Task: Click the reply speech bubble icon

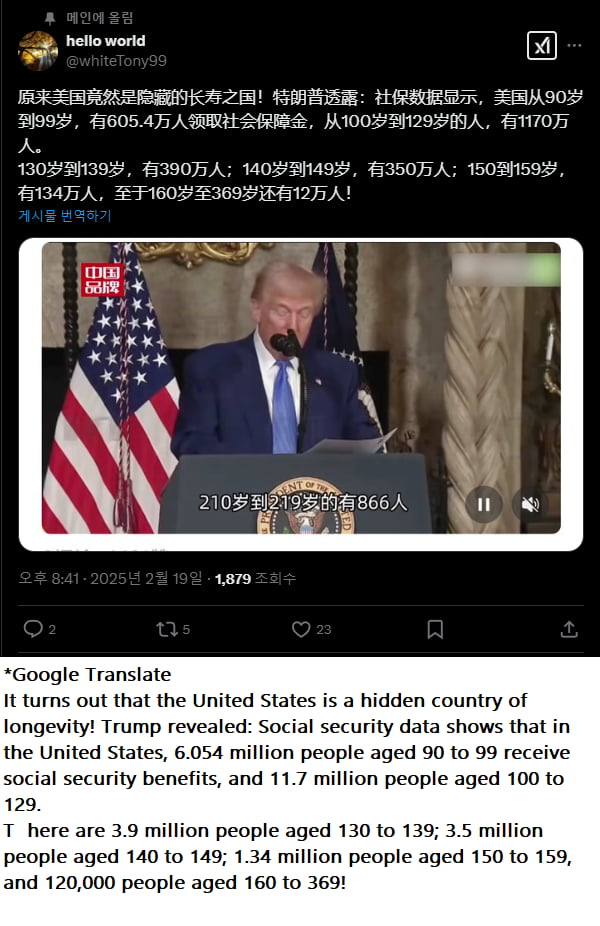Action: 33,629
